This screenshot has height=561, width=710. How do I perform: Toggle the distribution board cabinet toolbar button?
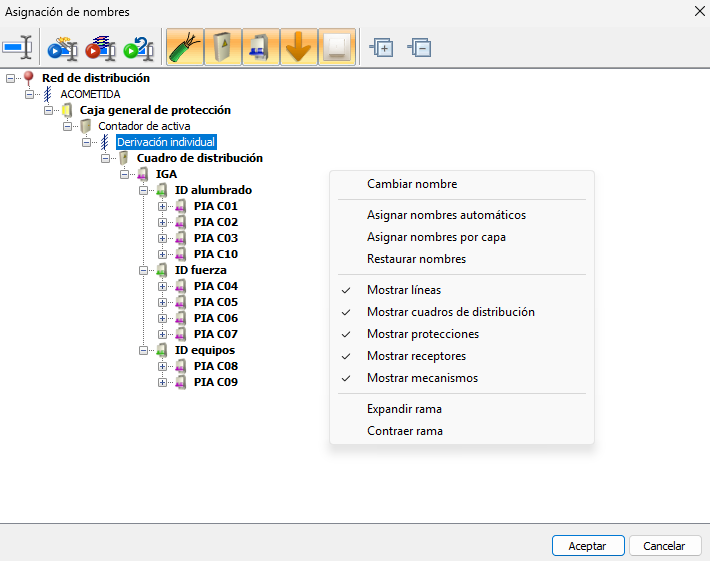pos(222,47)
